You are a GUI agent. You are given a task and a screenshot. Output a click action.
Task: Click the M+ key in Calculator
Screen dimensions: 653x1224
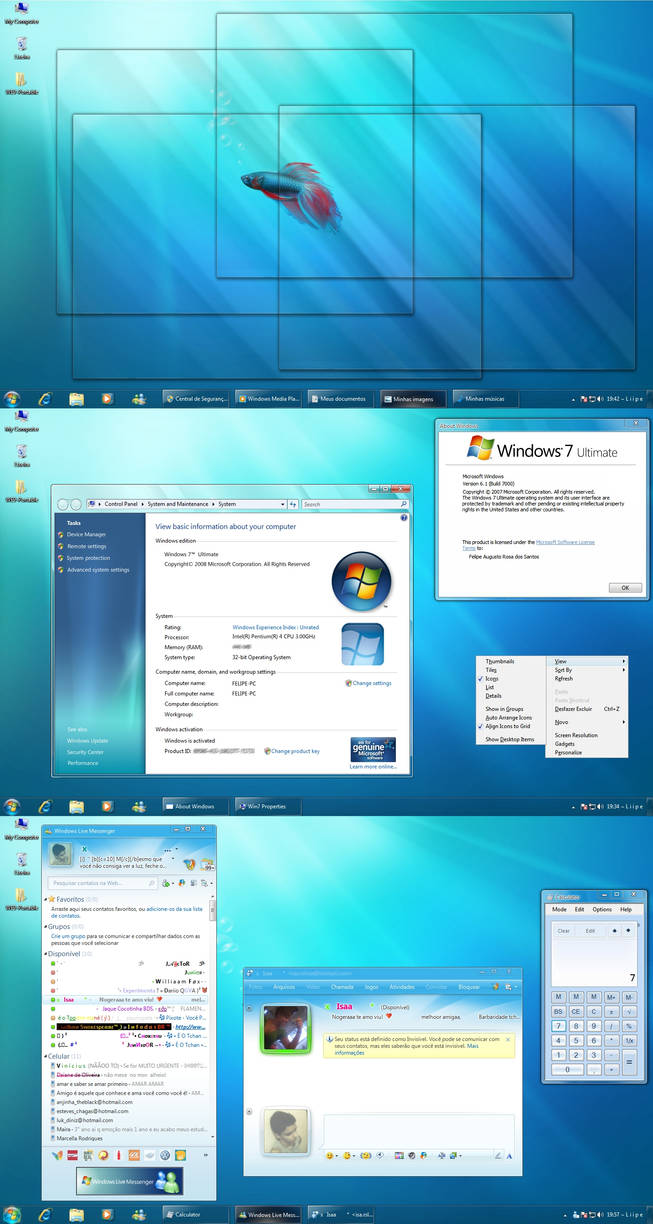pyautogui.click(x=611, y=997)
